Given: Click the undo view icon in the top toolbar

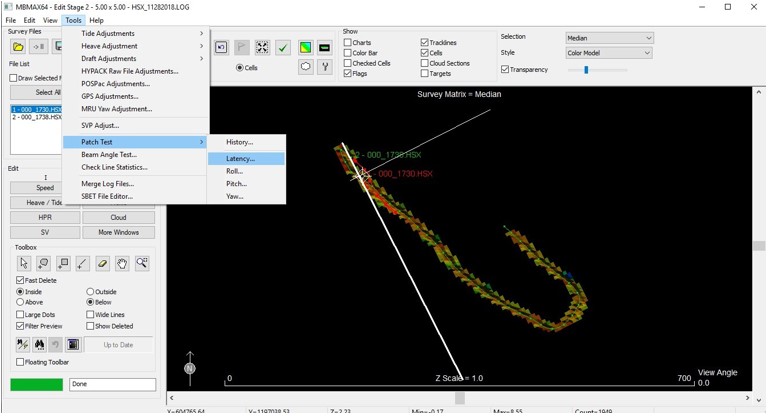Looking at the screenshot, I should click(x=221, y=47).
